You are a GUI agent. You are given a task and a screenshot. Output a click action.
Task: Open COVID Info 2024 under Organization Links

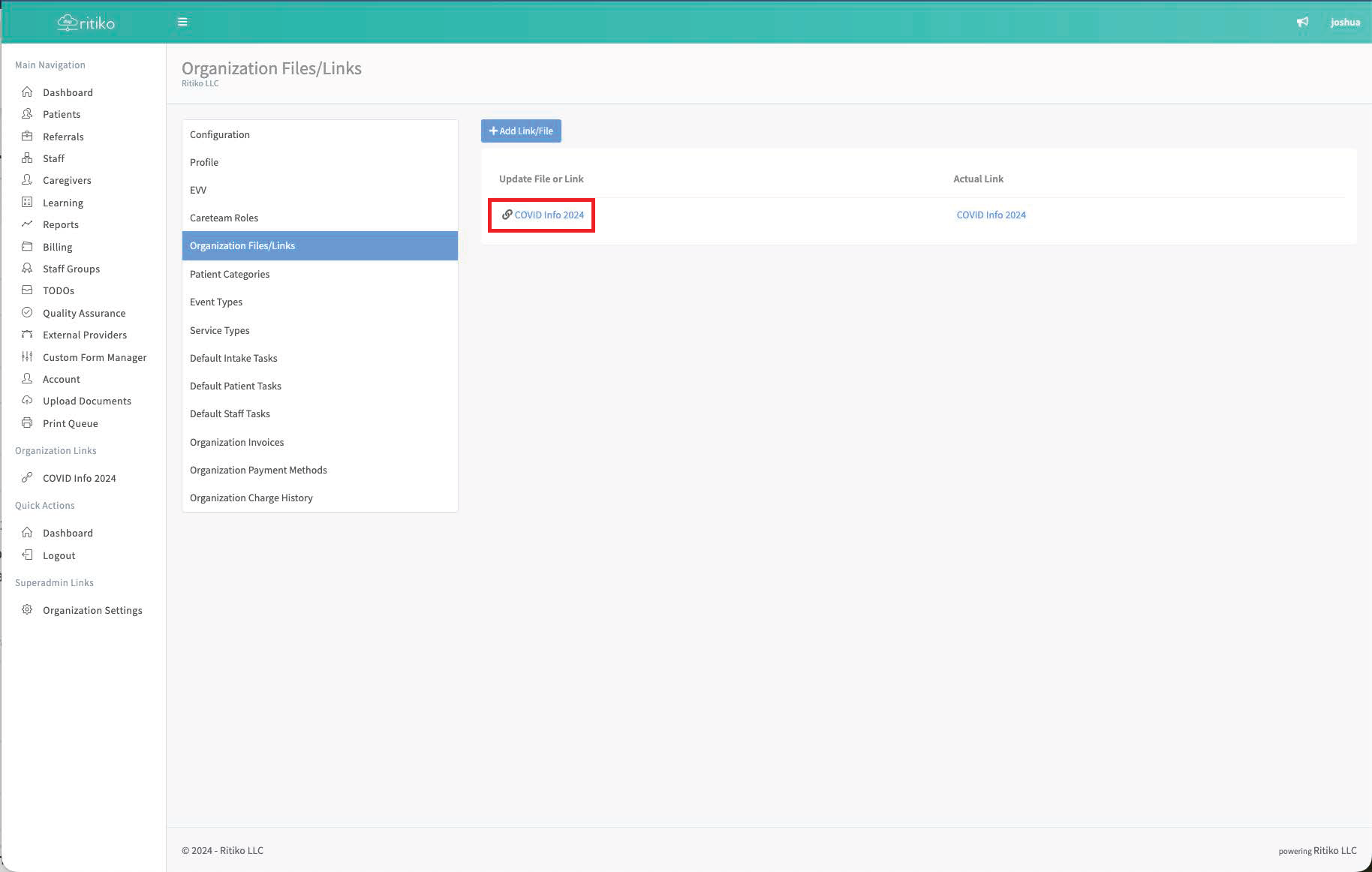[x=79, y=478]
